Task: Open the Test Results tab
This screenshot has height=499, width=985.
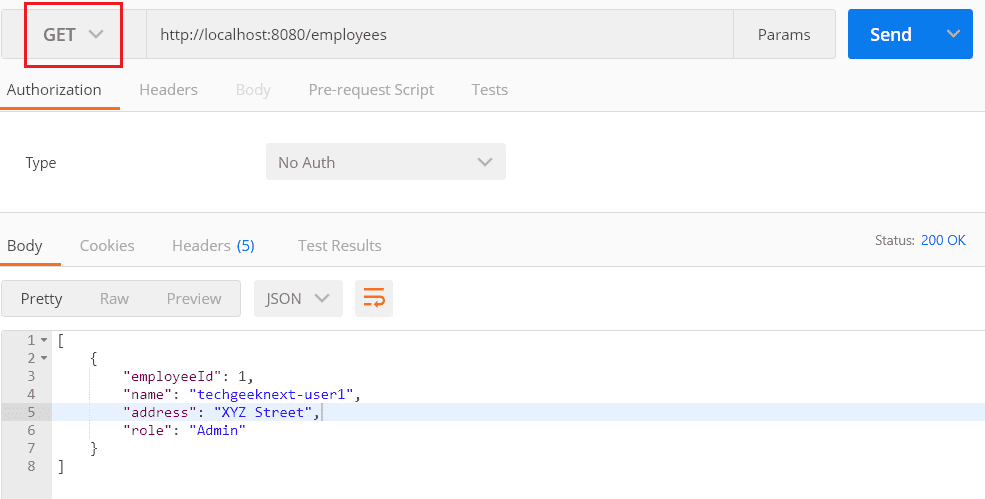Action: 340,246
